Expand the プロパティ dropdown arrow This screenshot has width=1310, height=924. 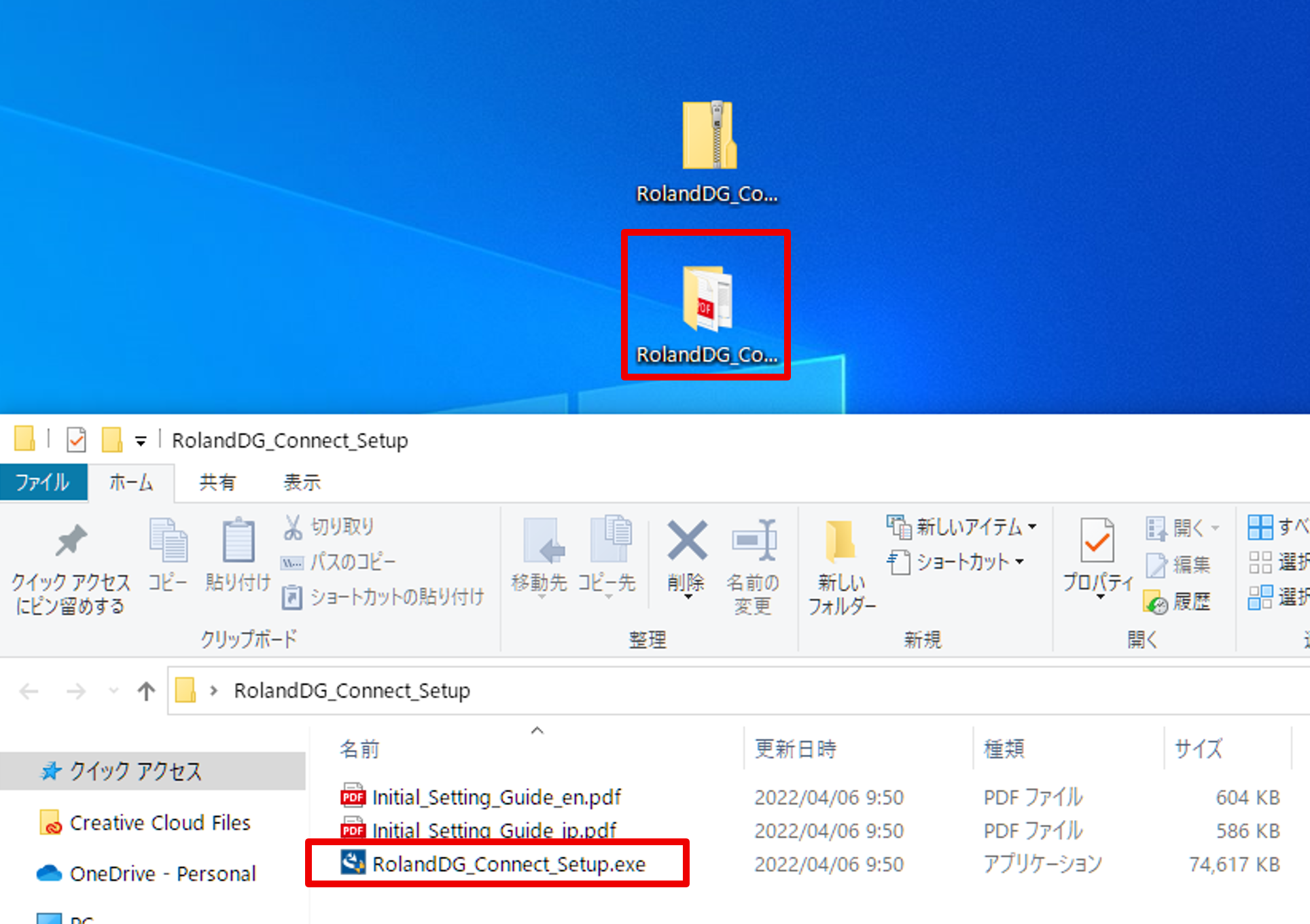point(1099,597)
